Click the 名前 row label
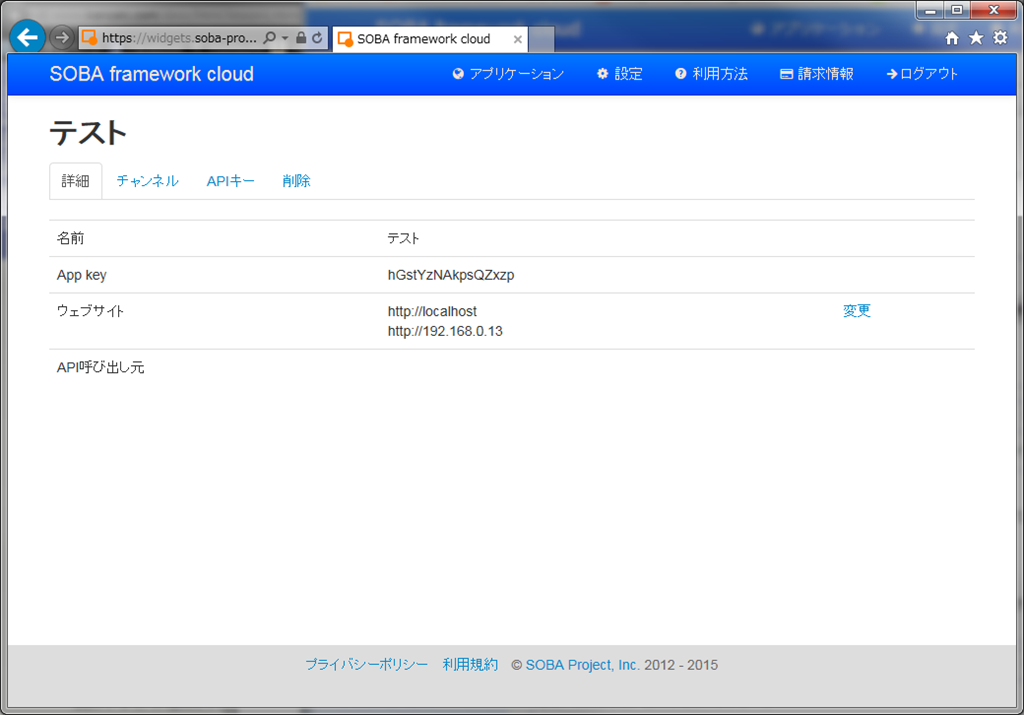 click(71, 238)
